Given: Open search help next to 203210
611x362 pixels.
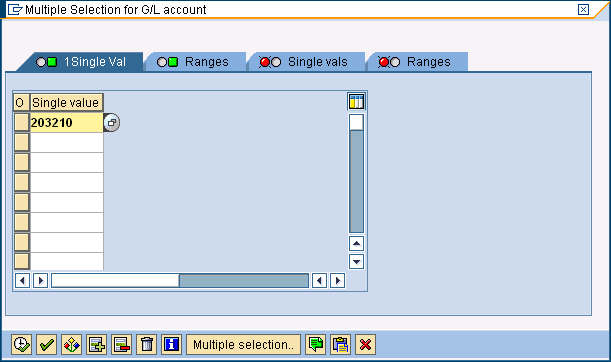Looking at the screenshot, I should click(x=112, y=123).
